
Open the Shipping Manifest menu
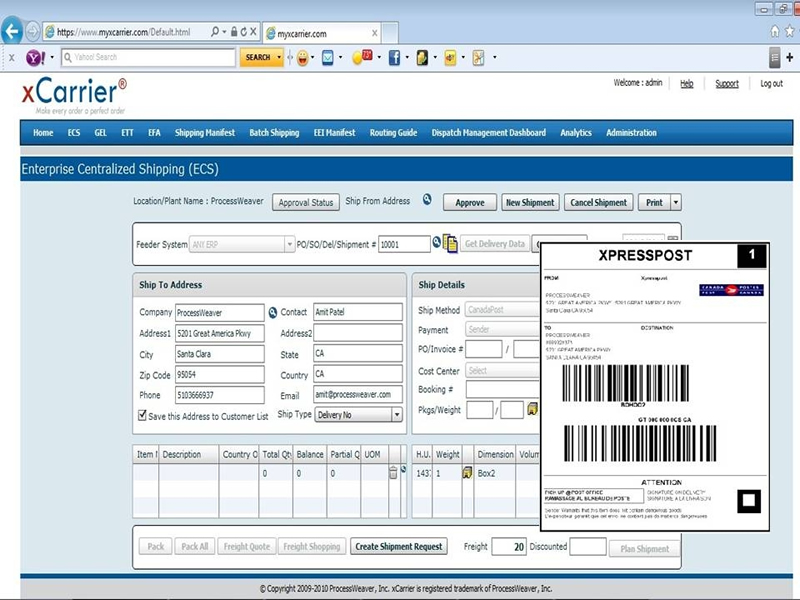(205, 133)
